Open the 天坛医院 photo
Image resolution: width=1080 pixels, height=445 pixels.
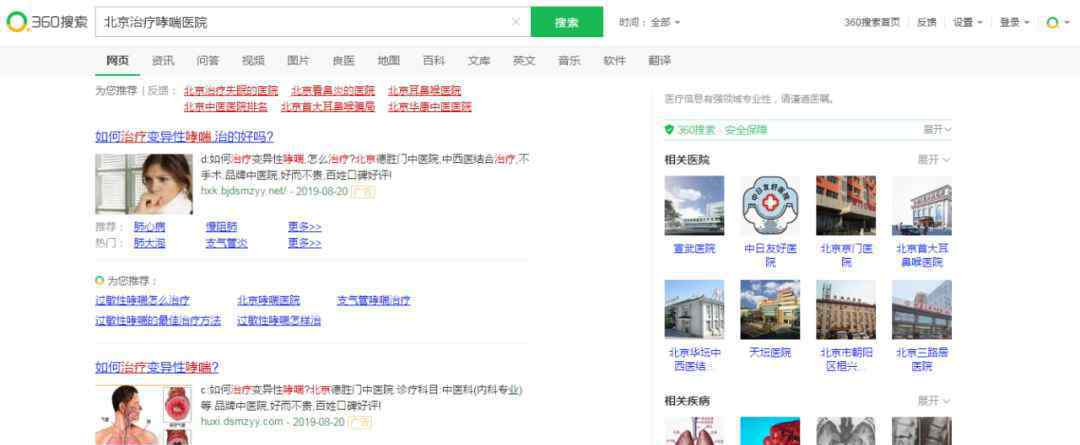click(x=770, y=309)
